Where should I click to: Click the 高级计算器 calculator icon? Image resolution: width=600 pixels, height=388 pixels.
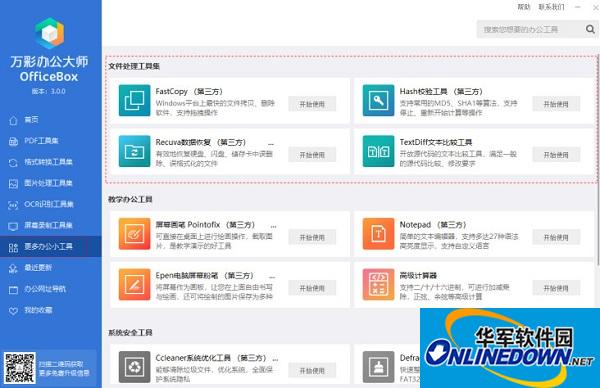coord(378,284)
